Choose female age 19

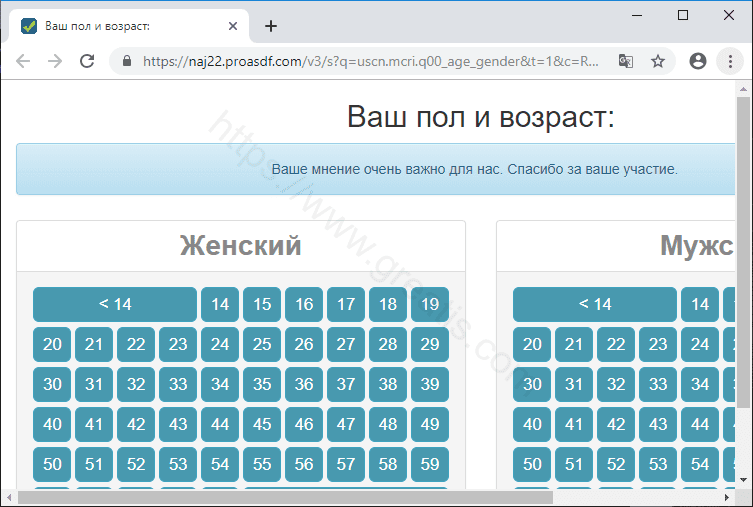coord(430,304)
